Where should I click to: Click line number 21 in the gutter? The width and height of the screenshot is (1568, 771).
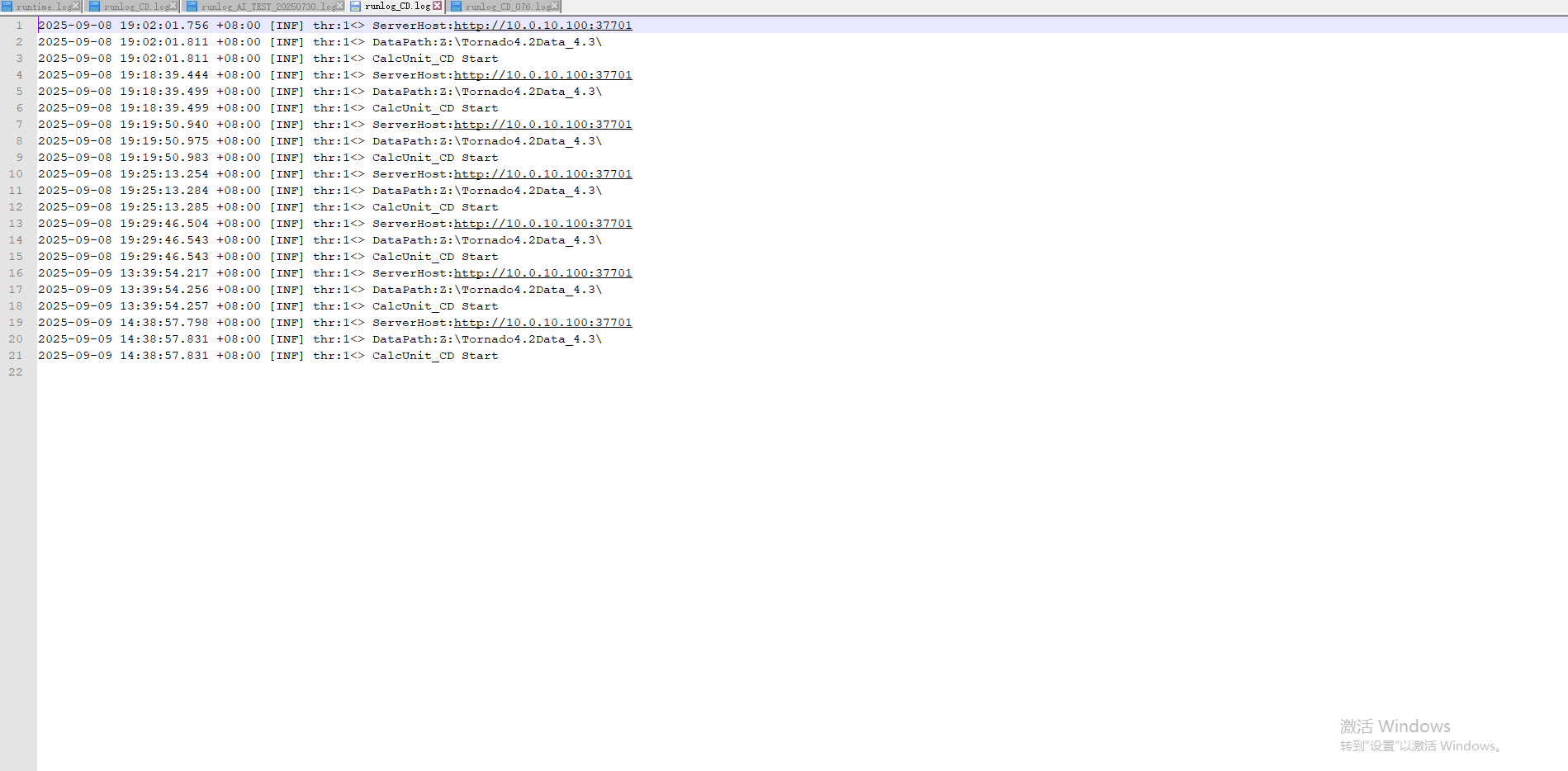pos(16,356)
